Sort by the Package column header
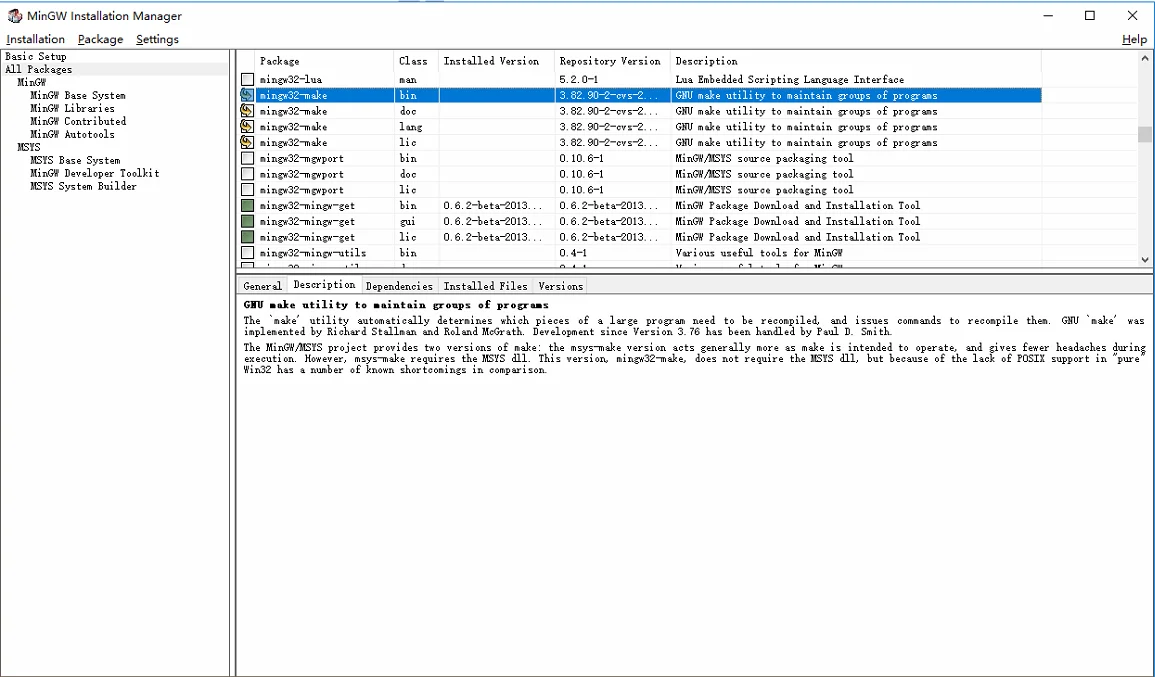 click(324, 61)
